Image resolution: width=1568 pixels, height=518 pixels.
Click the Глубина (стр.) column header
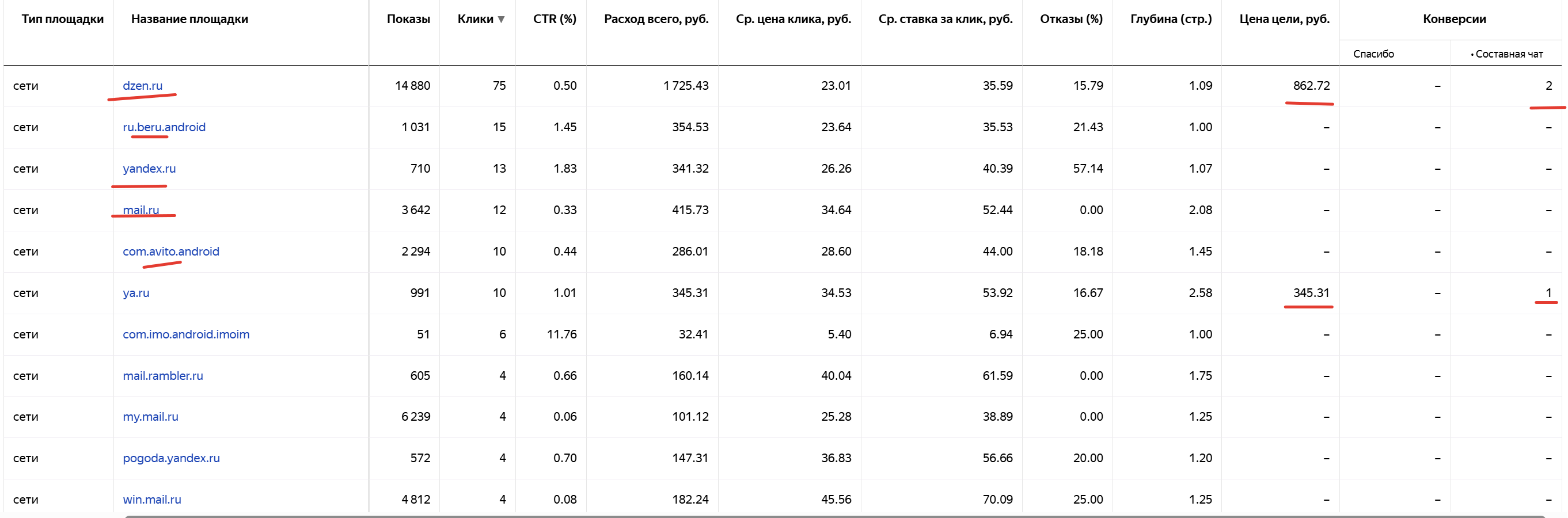1171,19
